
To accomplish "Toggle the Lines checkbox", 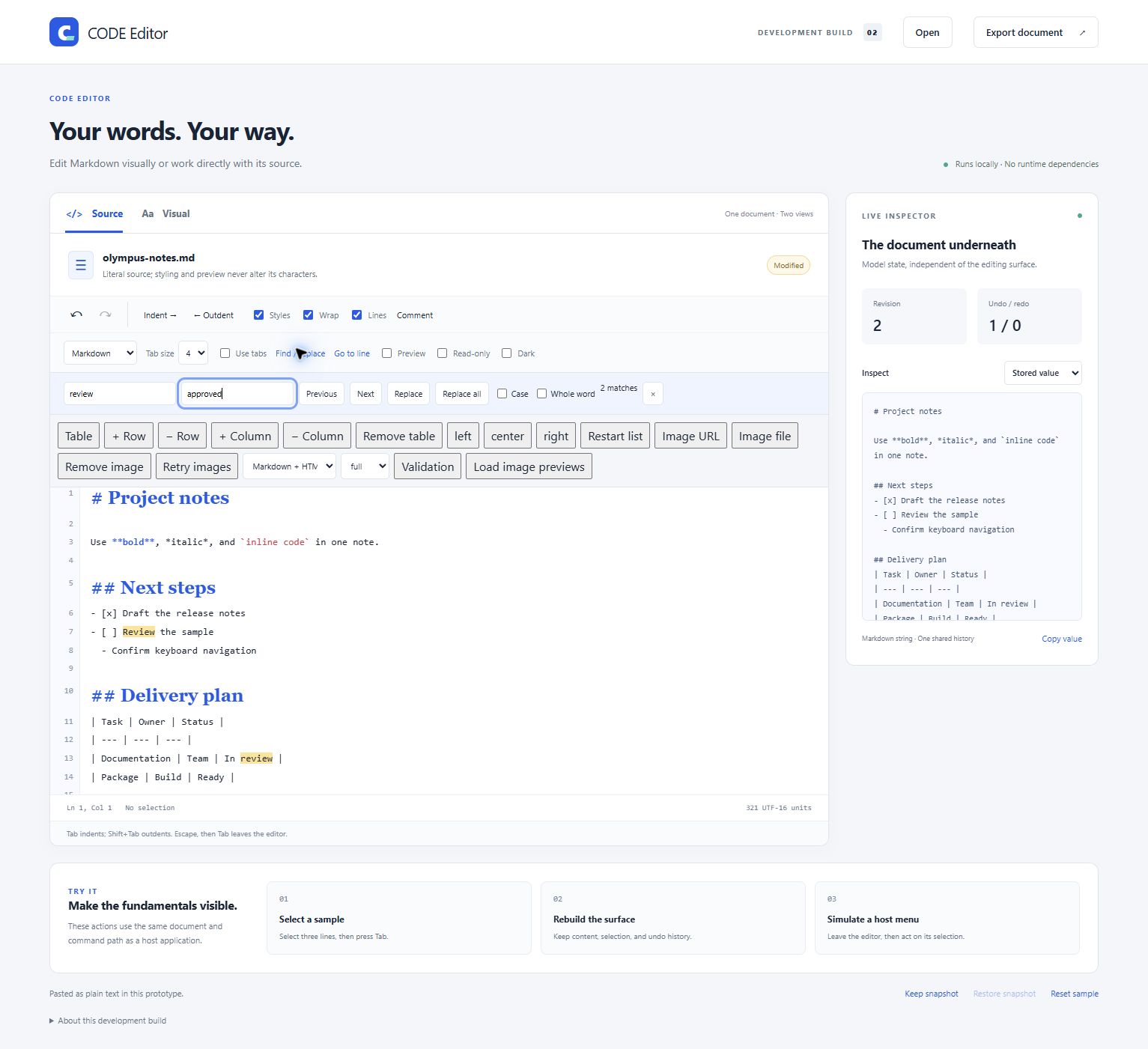I will (x=357, y=315).
